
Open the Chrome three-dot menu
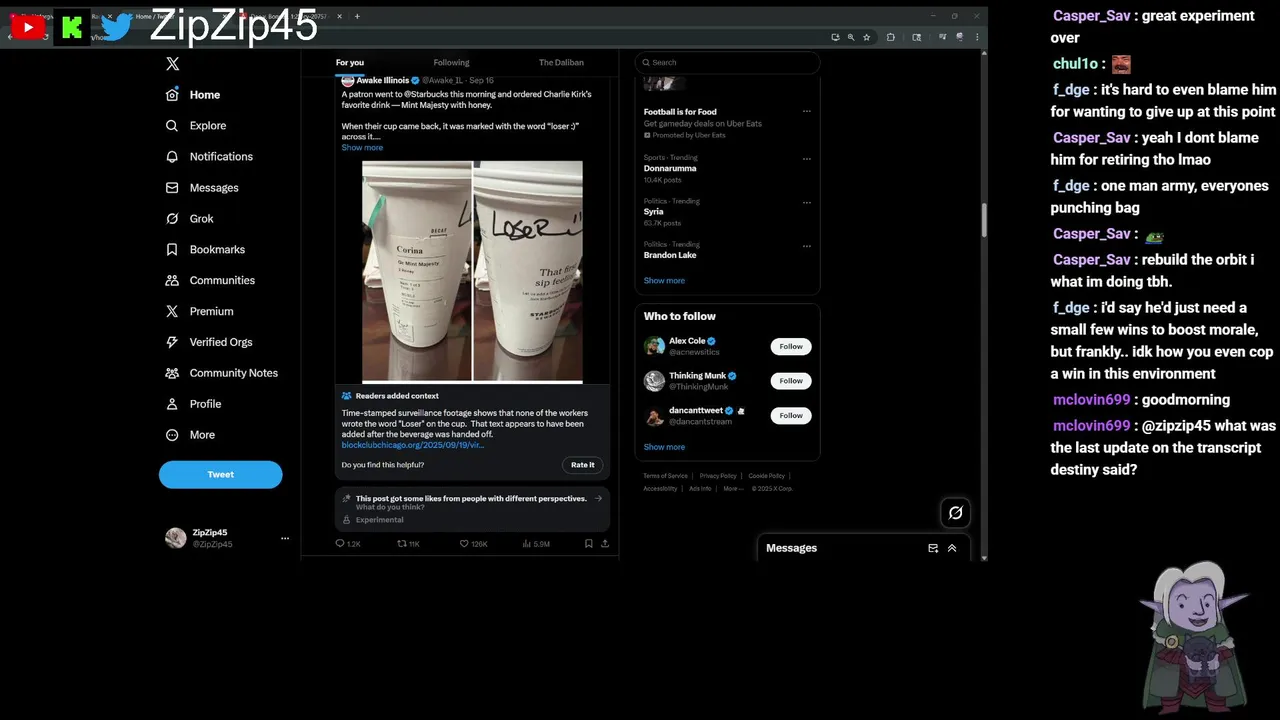[977, 37]
